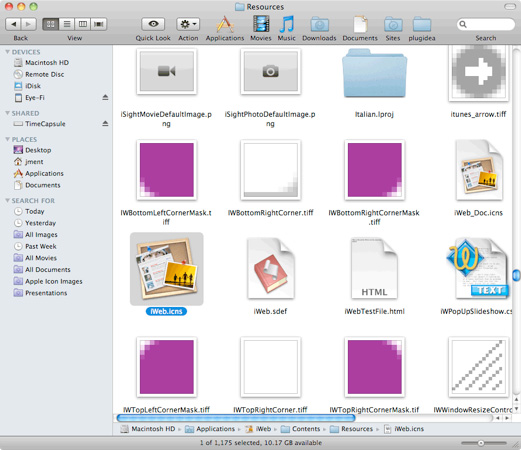Select the IWWindowResizeControl image thumbnail

(x=479, y=367)
